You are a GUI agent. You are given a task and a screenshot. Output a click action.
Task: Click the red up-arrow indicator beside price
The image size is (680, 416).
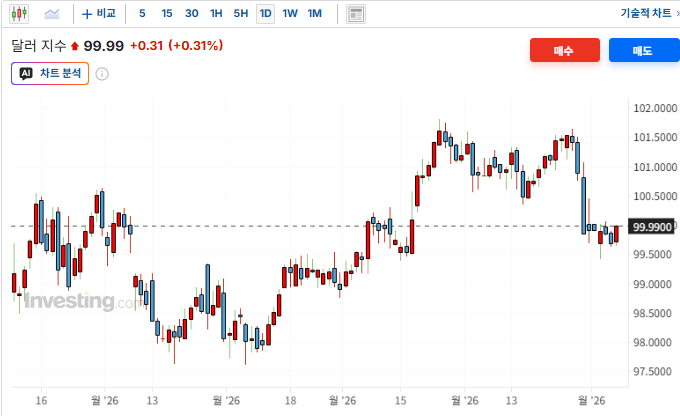(75, 46)
